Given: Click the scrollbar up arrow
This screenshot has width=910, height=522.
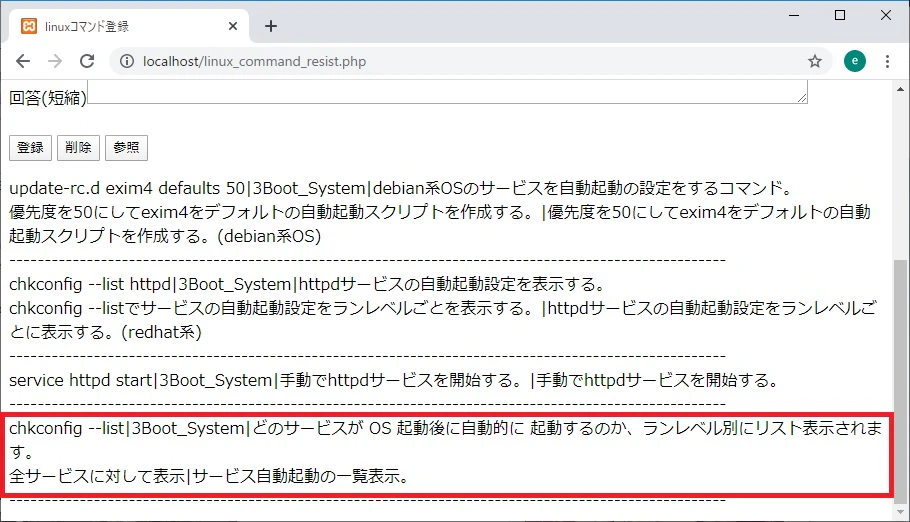Looking at the screenshot, I should point(900,89).
